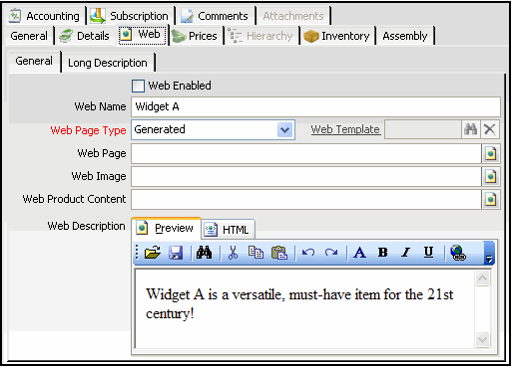Switch to the Preview editor tab
This screenshot has height=387, width=527.
[x=166, y=228]
